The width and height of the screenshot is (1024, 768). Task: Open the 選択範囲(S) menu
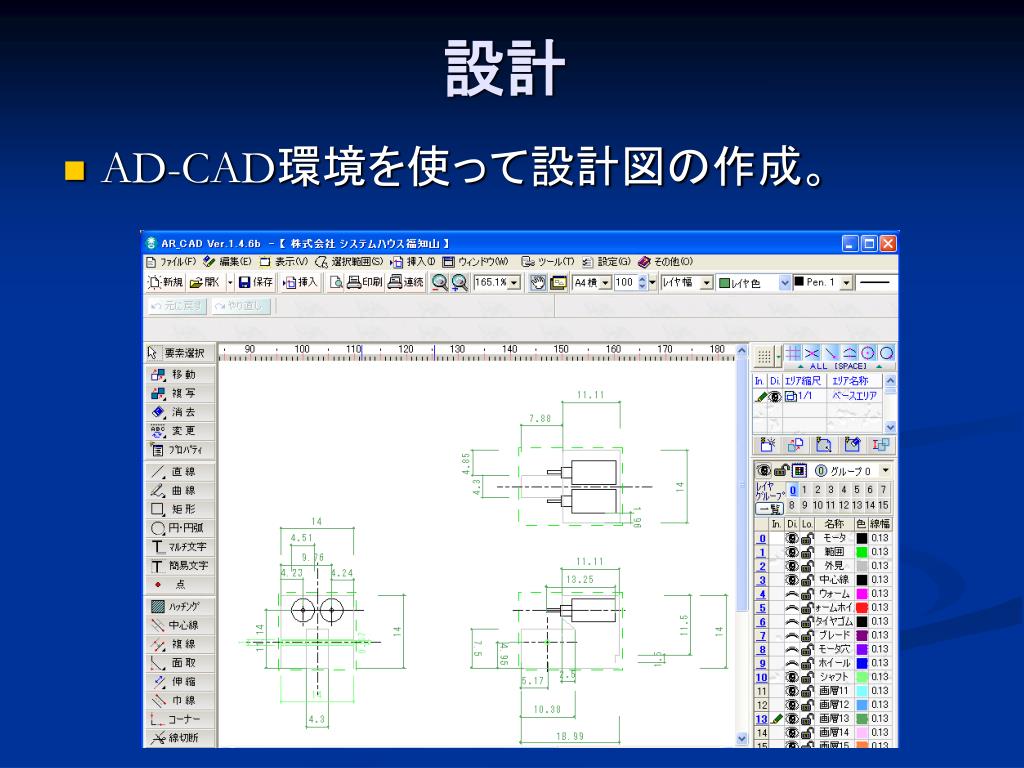[349, 262]
